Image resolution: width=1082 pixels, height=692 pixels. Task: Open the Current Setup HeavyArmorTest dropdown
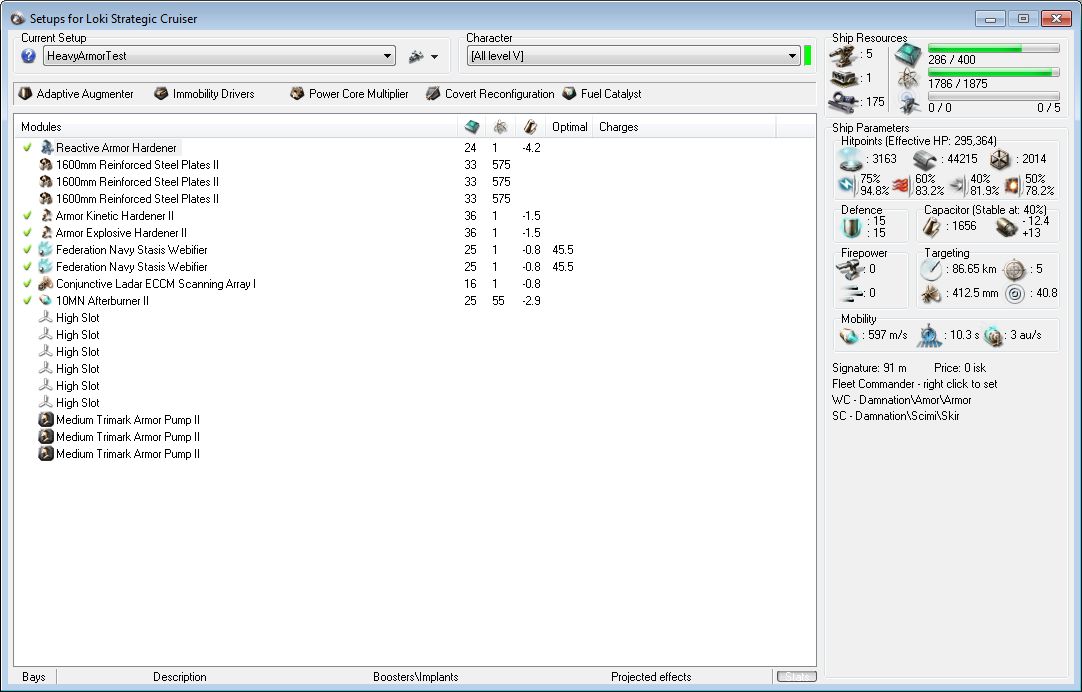219,56
